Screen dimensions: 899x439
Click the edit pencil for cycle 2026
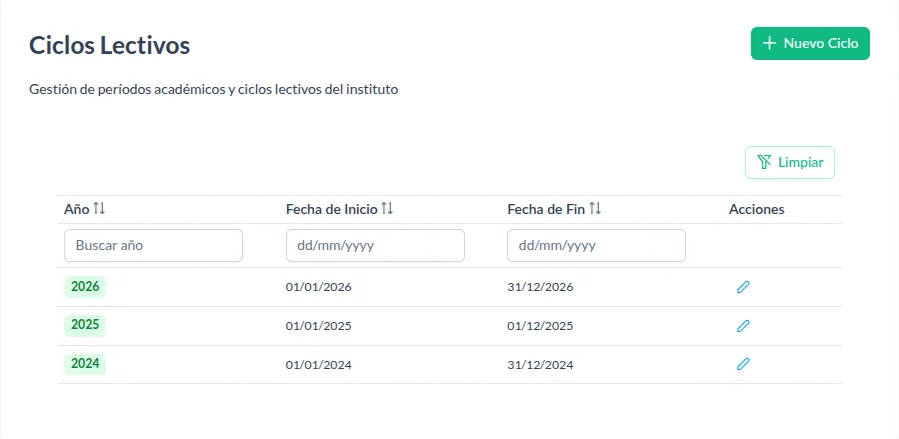click(x=743, y=287)
